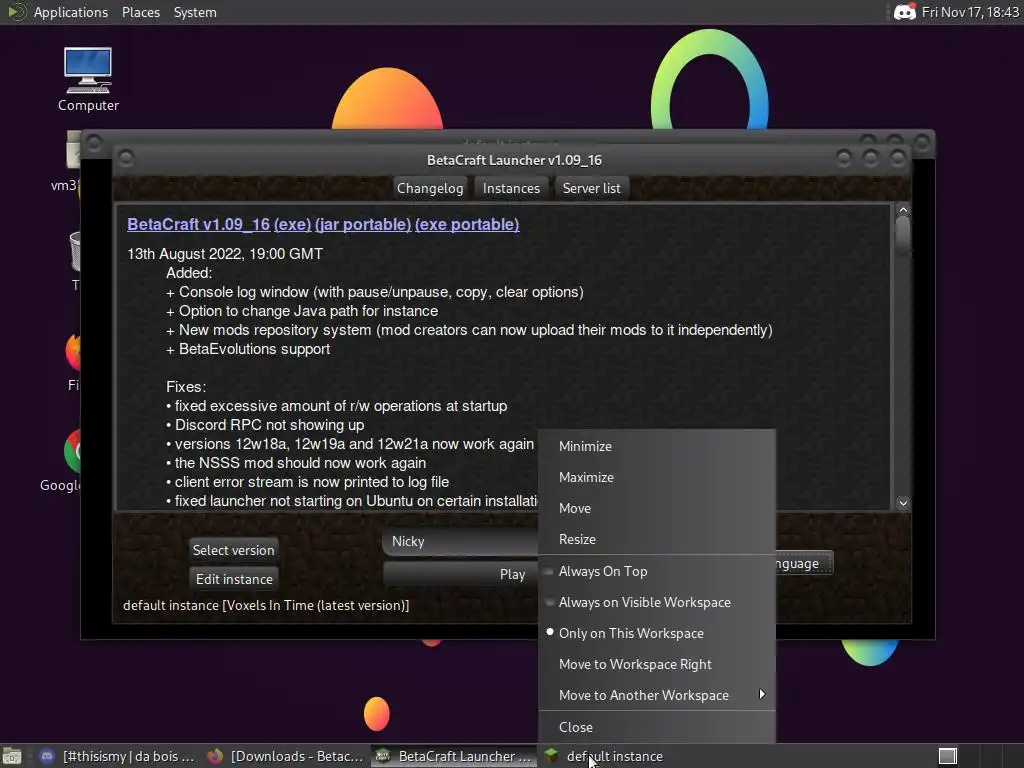The image size is (1024, 768).
Task: Choose Move from the context menu
Action: click(657, 509)
